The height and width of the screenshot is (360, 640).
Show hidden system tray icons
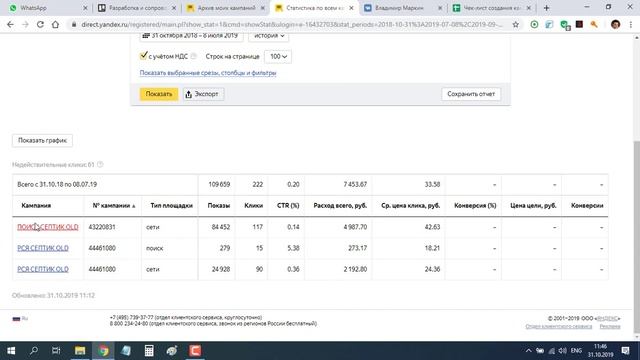coord(528,351)
